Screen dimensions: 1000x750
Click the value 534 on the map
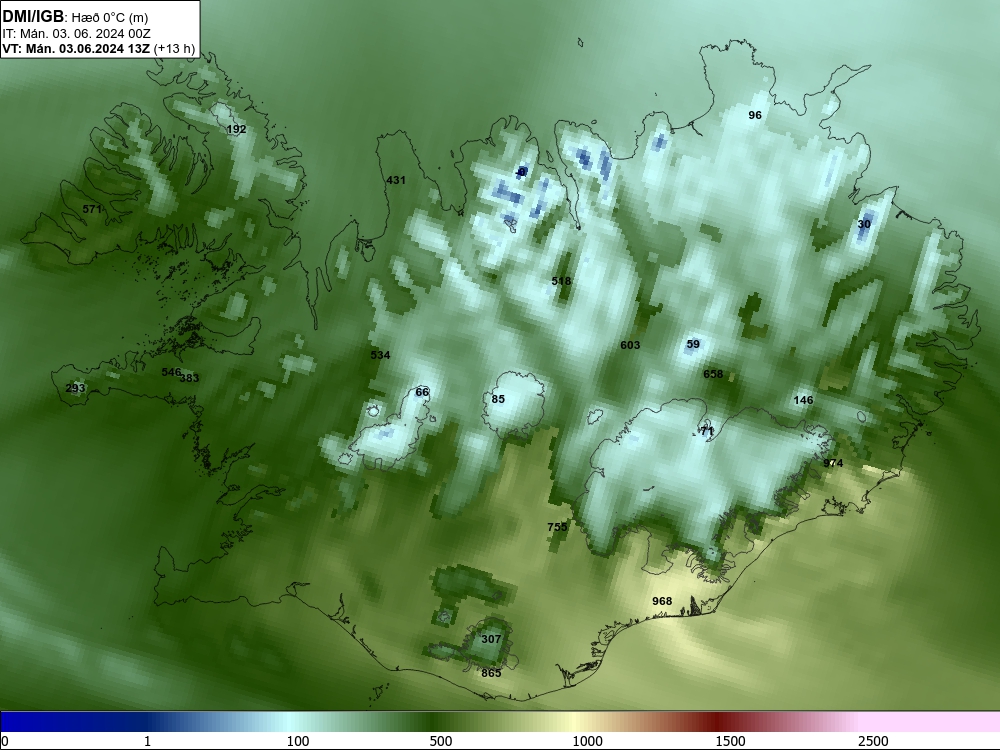pyautogui.click(x=380, y=355)
